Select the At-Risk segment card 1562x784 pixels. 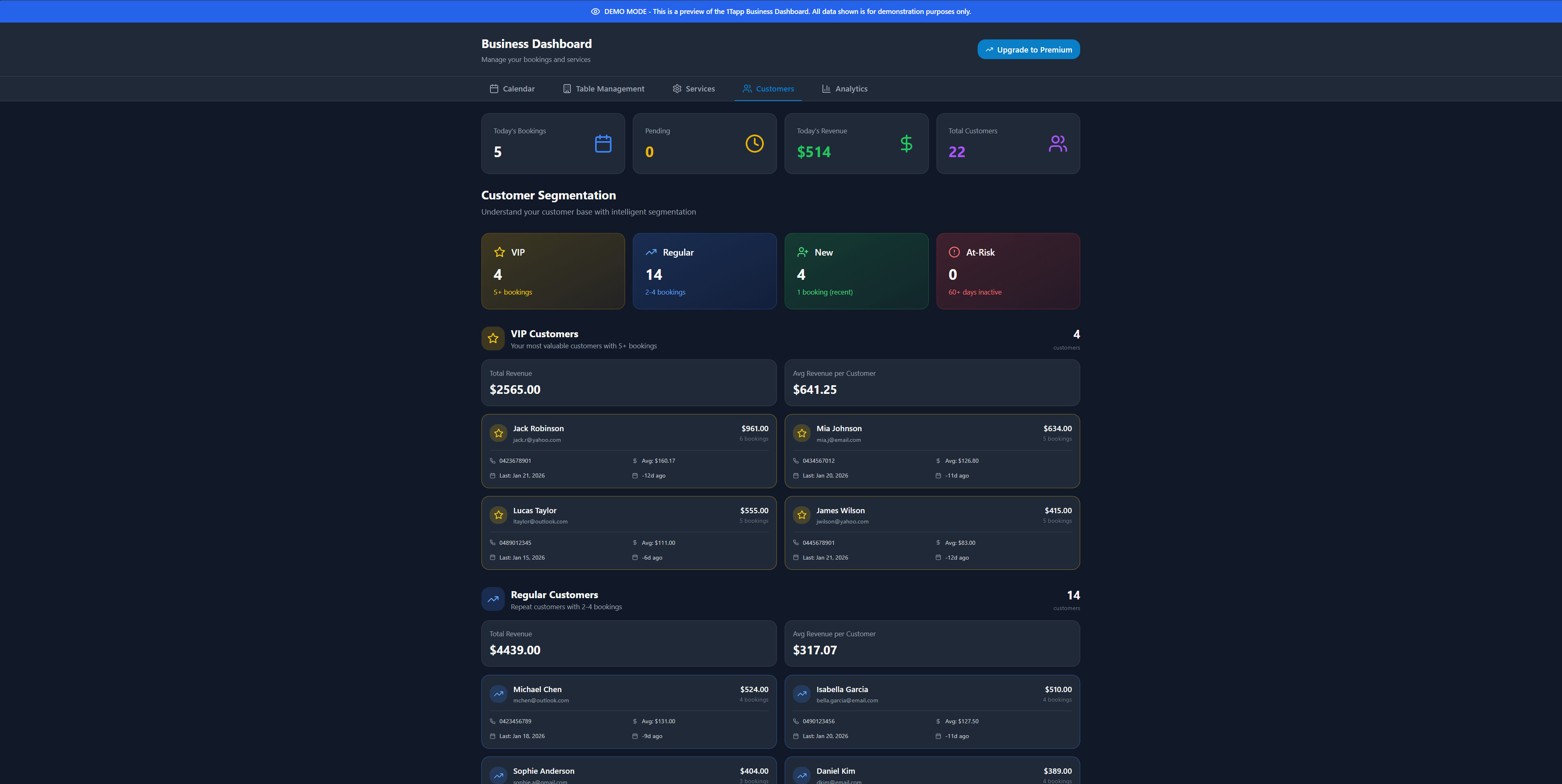click(1007, 271)
